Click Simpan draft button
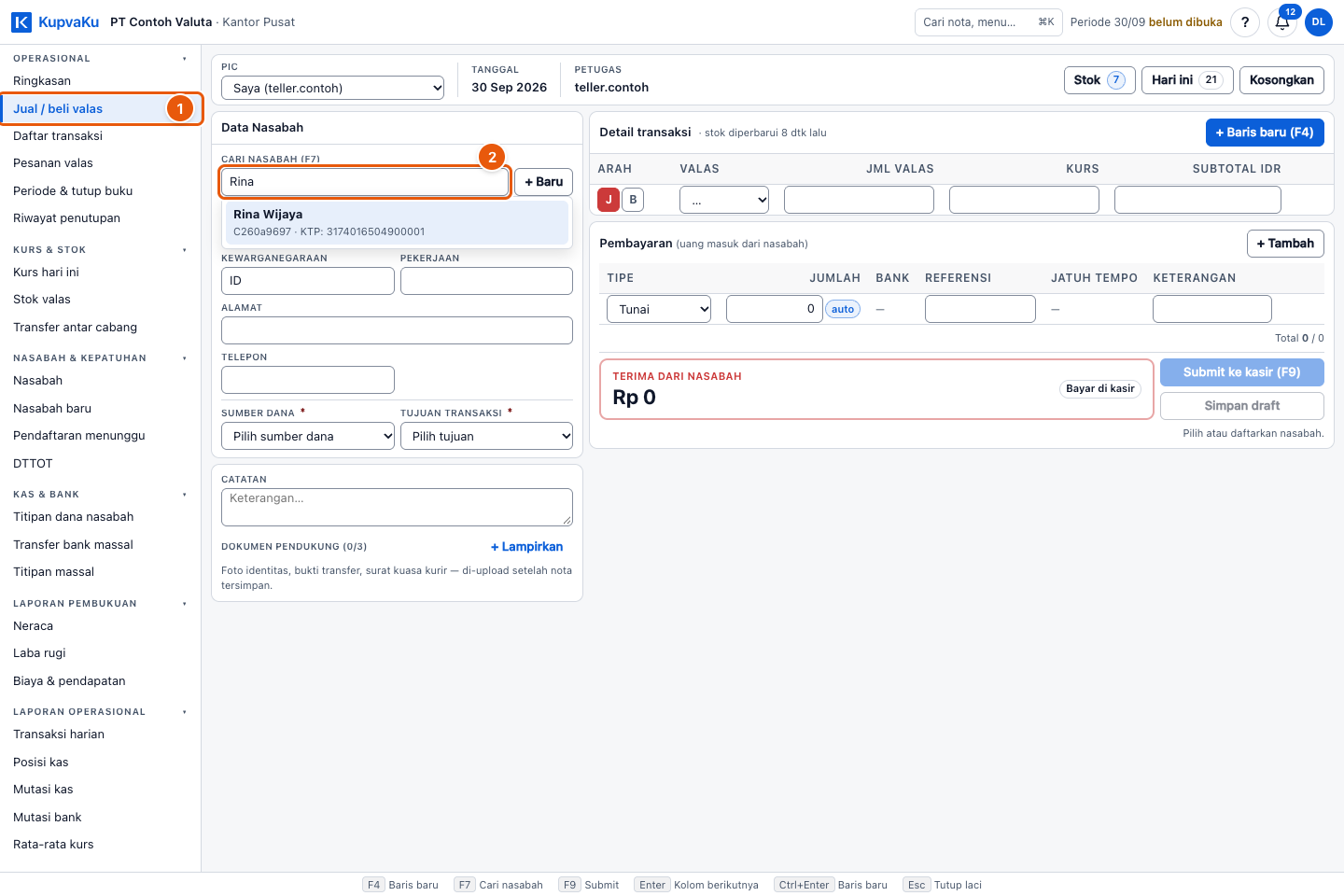This screenshot has height=896, width=1344. pos(1242,406)
